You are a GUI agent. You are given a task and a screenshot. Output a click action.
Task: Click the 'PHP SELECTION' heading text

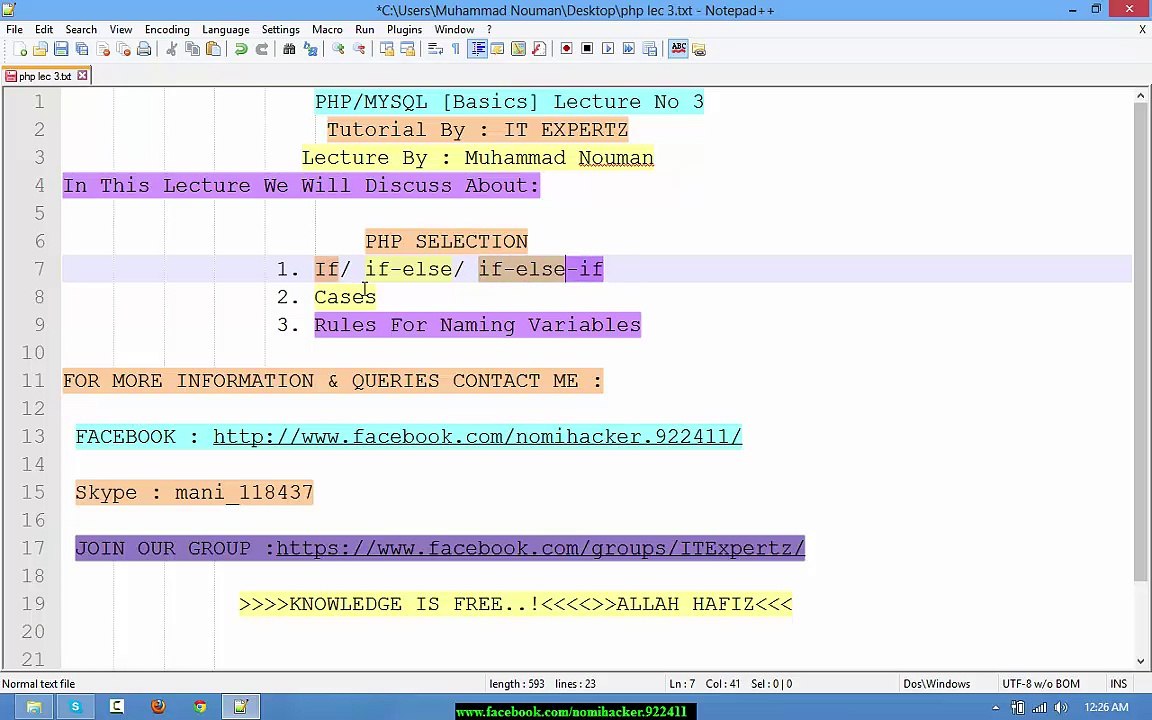(x=447, y=241)
